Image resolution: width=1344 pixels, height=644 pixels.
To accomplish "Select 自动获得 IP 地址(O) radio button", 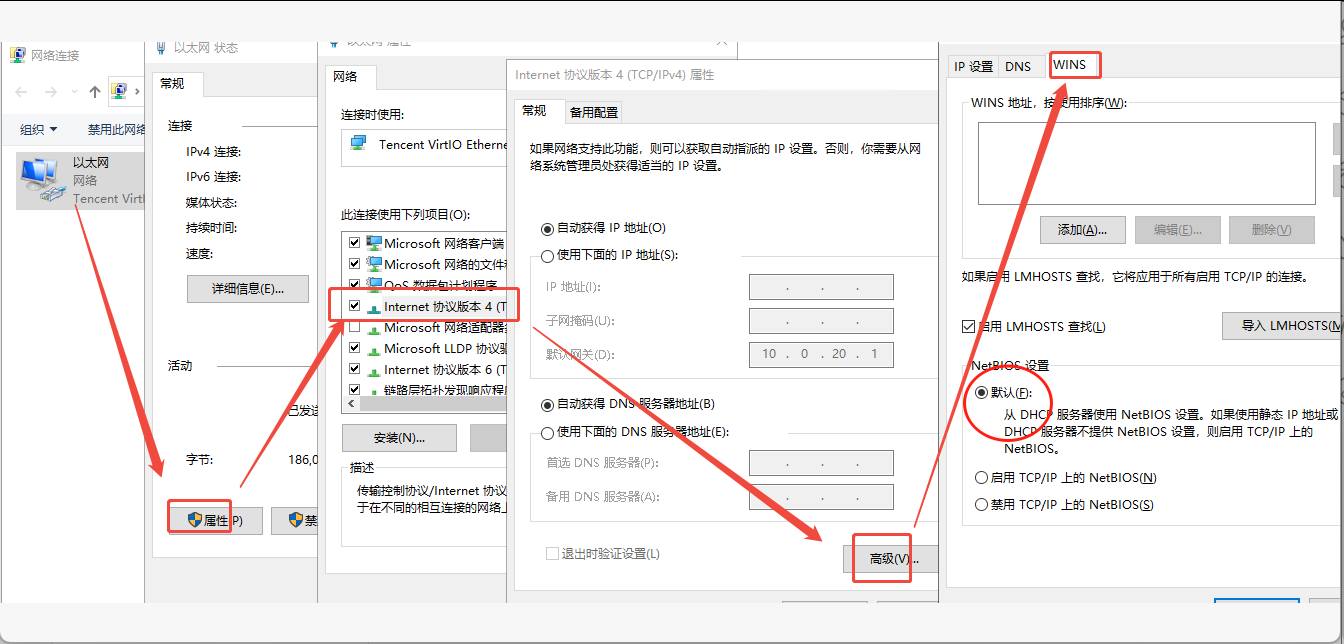I will tap(547, 229).
